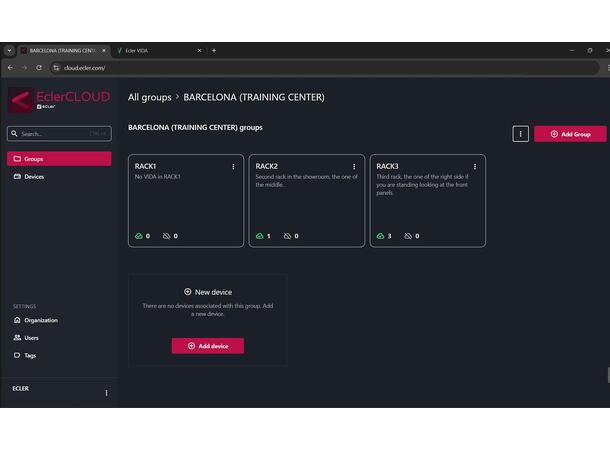The image size is (610, 450).
Task: Open the Devices section in sidebar
Action: 59,177
